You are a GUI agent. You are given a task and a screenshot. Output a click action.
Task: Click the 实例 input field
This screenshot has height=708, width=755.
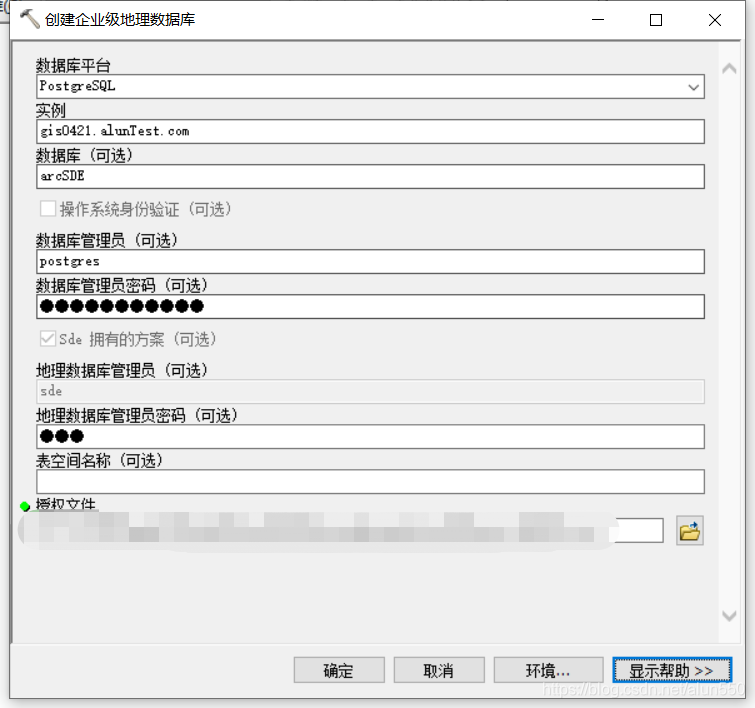370,131
